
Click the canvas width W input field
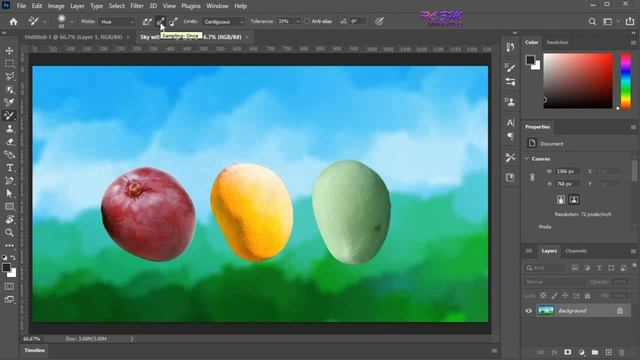(567, 171)
